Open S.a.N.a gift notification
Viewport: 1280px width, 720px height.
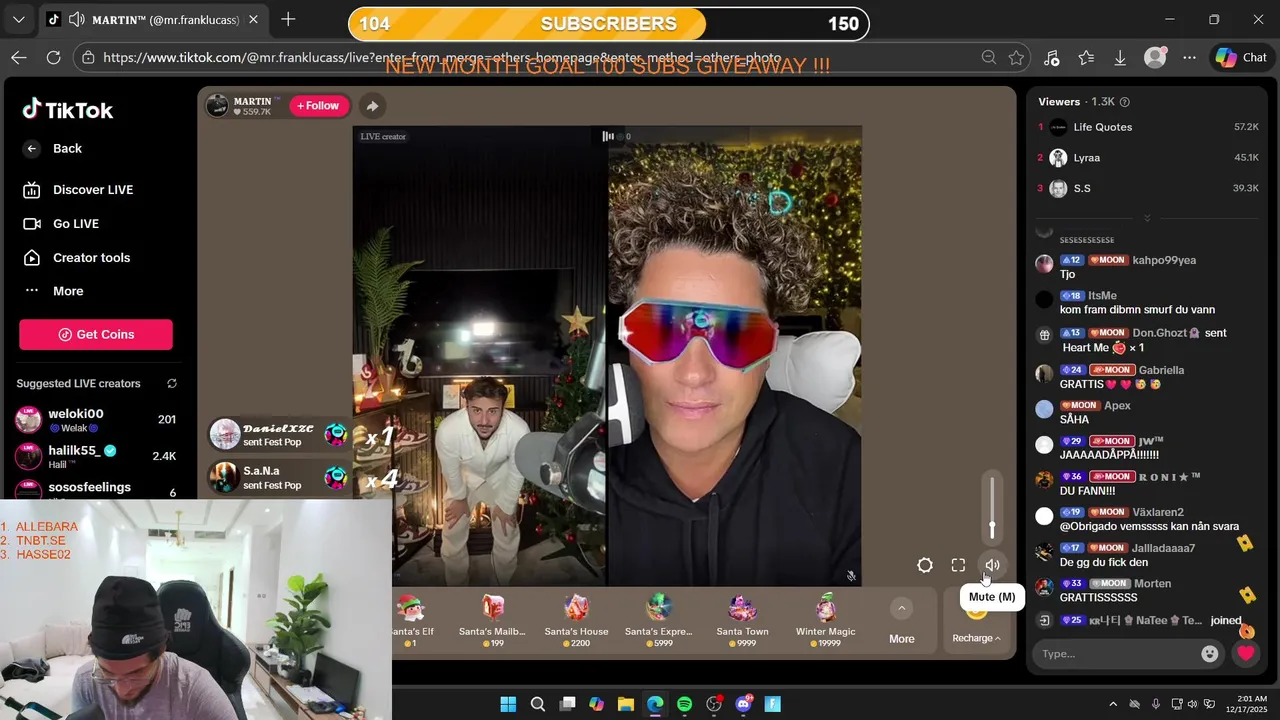(x=278, y=477)
